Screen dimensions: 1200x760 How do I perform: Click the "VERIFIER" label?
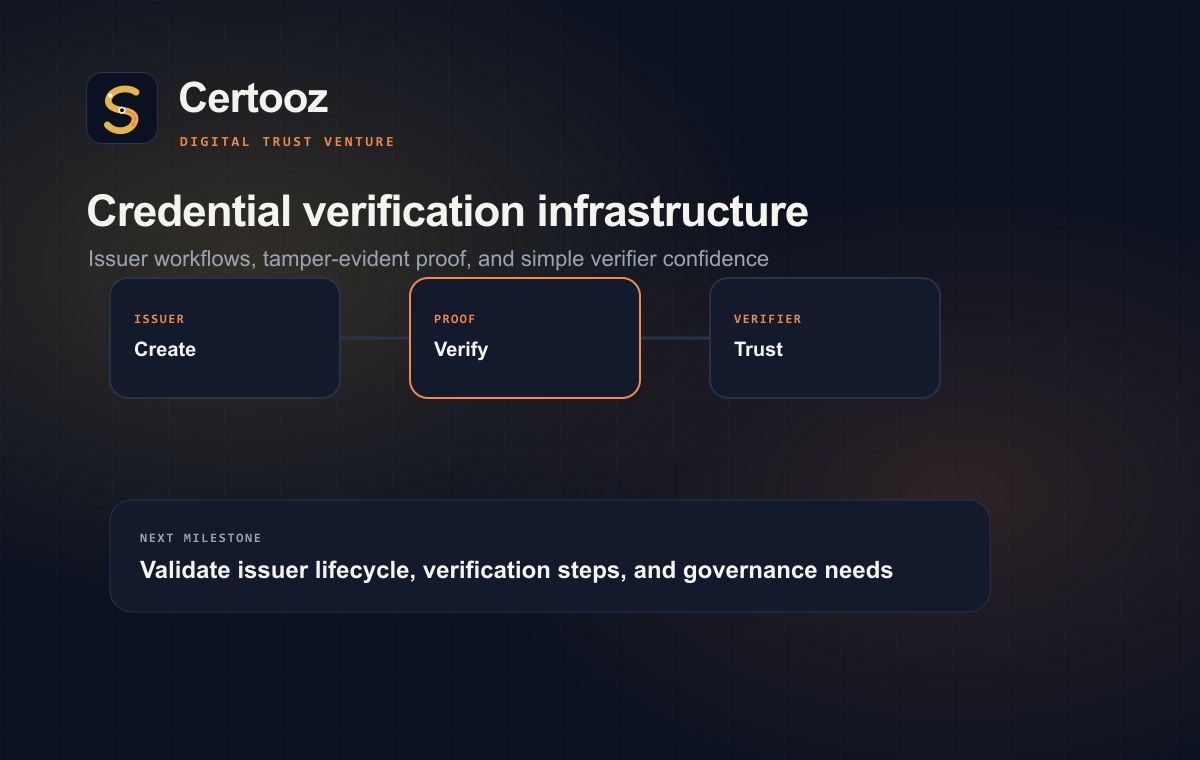[768, 319]
